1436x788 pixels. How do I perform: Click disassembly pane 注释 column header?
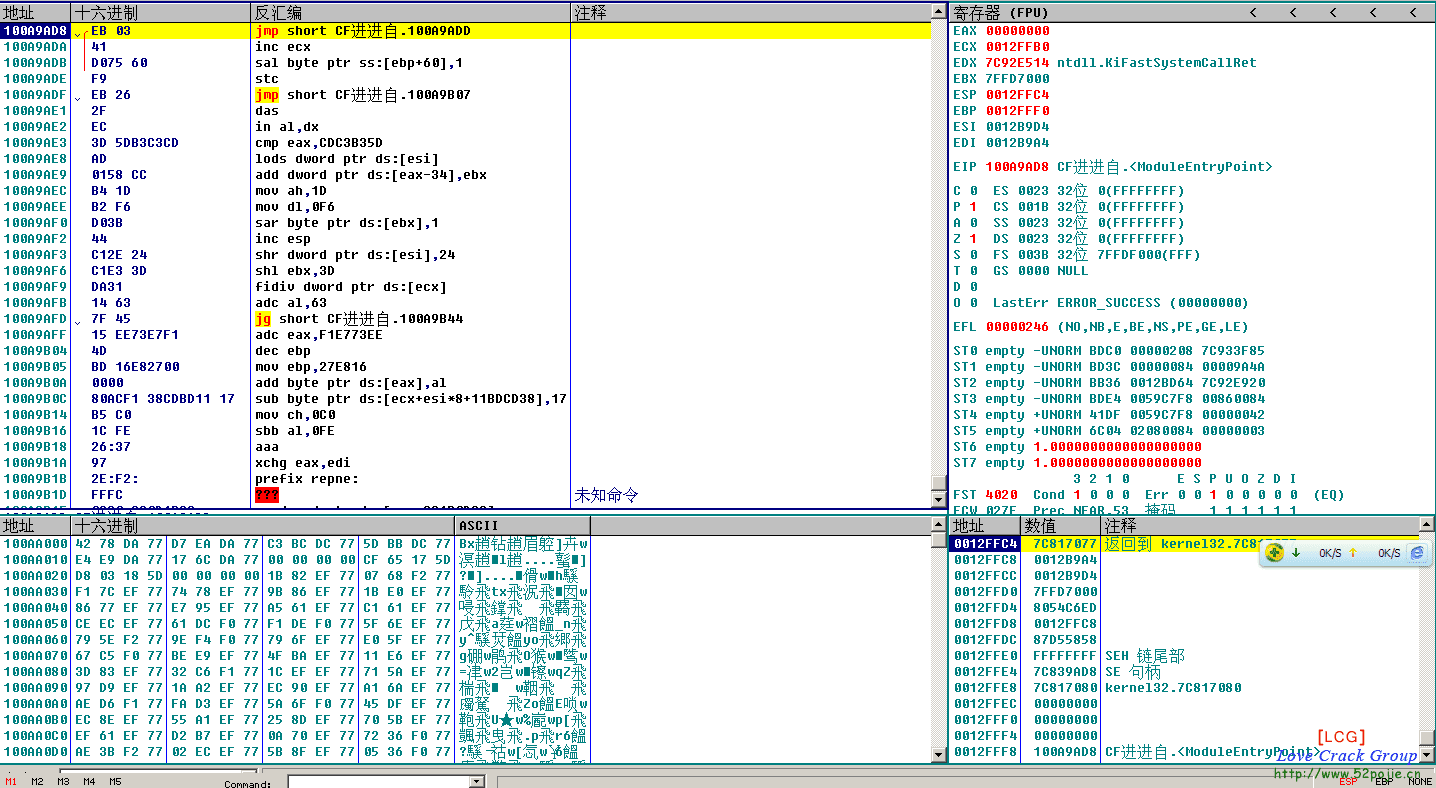(751, 12)
